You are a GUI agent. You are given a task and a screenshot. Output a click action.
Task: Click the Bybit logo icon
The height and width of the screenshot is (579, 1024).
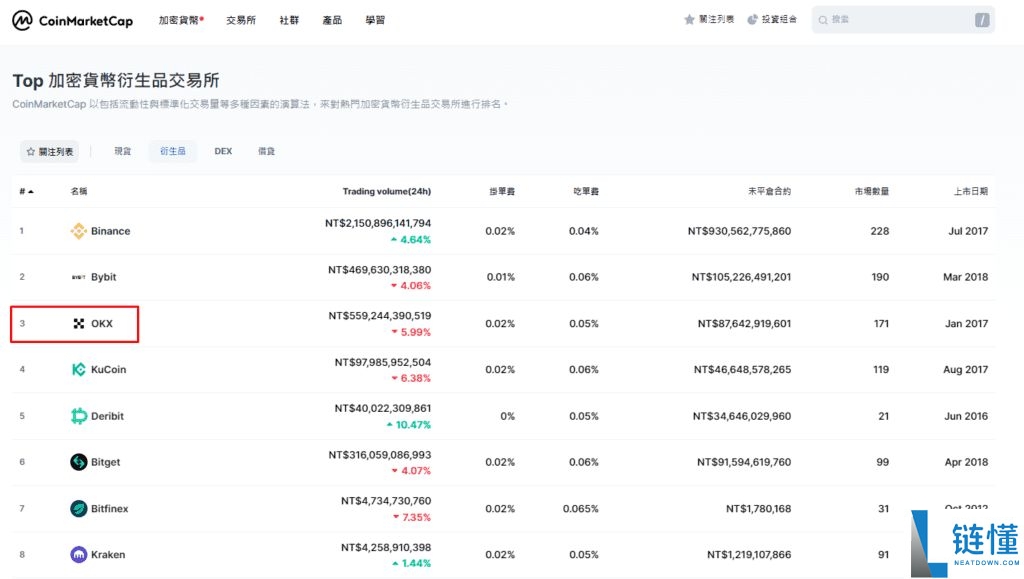click(x=78, y=277)
